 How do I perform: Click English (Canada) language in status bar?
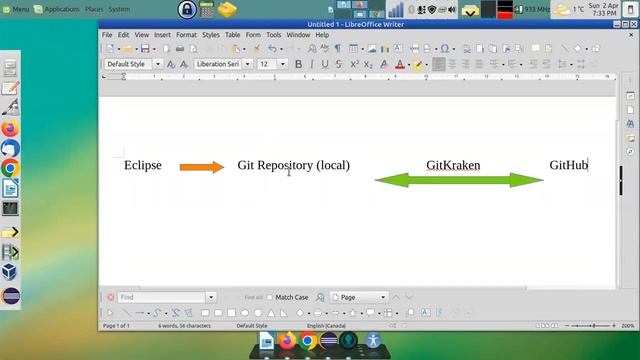pos(326,326)
